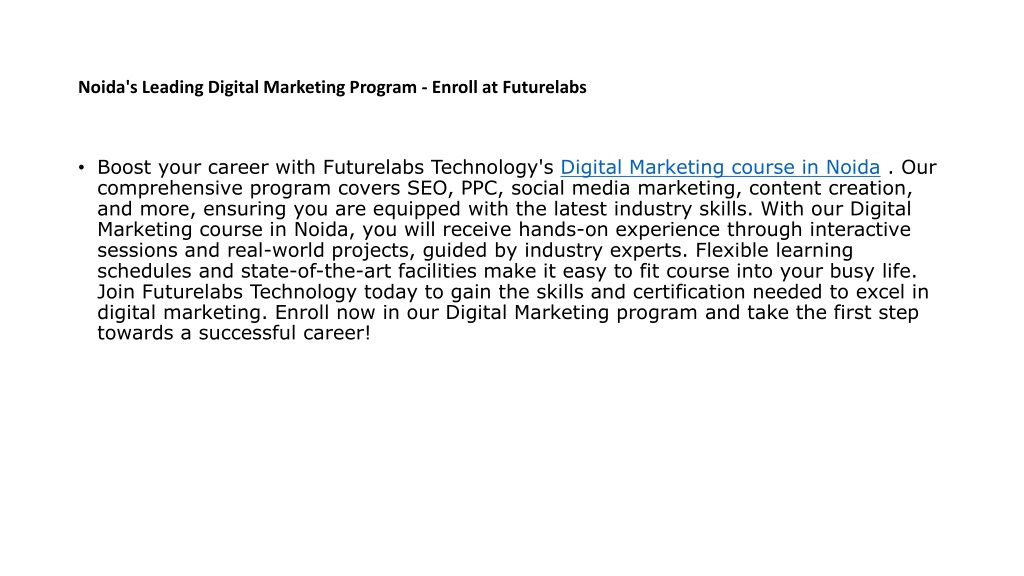Open the Digital Marketing course in Noida link
Viewport: 1024px width, 576px height.
(720, 168)
